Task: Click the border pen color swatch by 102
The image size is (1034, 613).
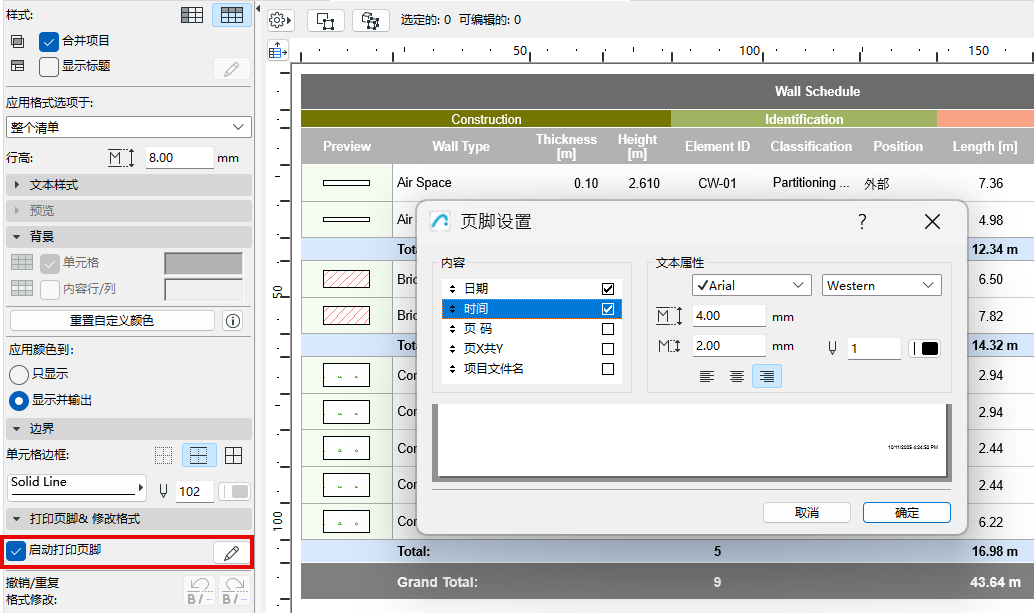Action: click(x=234, y=492)
